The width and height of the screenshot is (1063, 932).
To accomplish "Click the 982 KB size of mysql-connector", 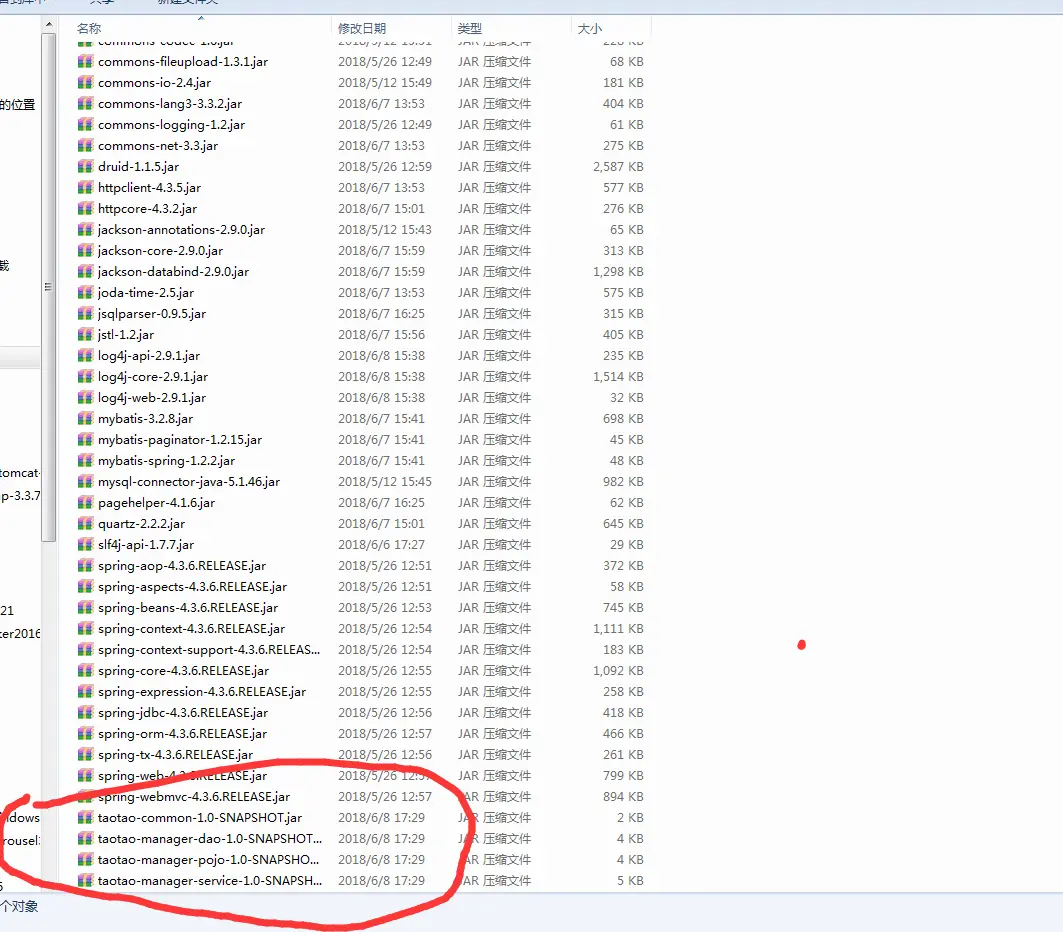I will (x=623, y=482).
